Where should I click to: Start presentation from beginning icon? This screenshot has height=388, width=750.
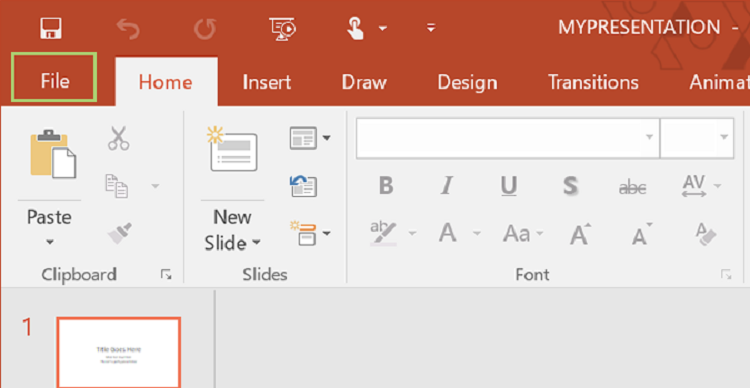tap(282, 29)
